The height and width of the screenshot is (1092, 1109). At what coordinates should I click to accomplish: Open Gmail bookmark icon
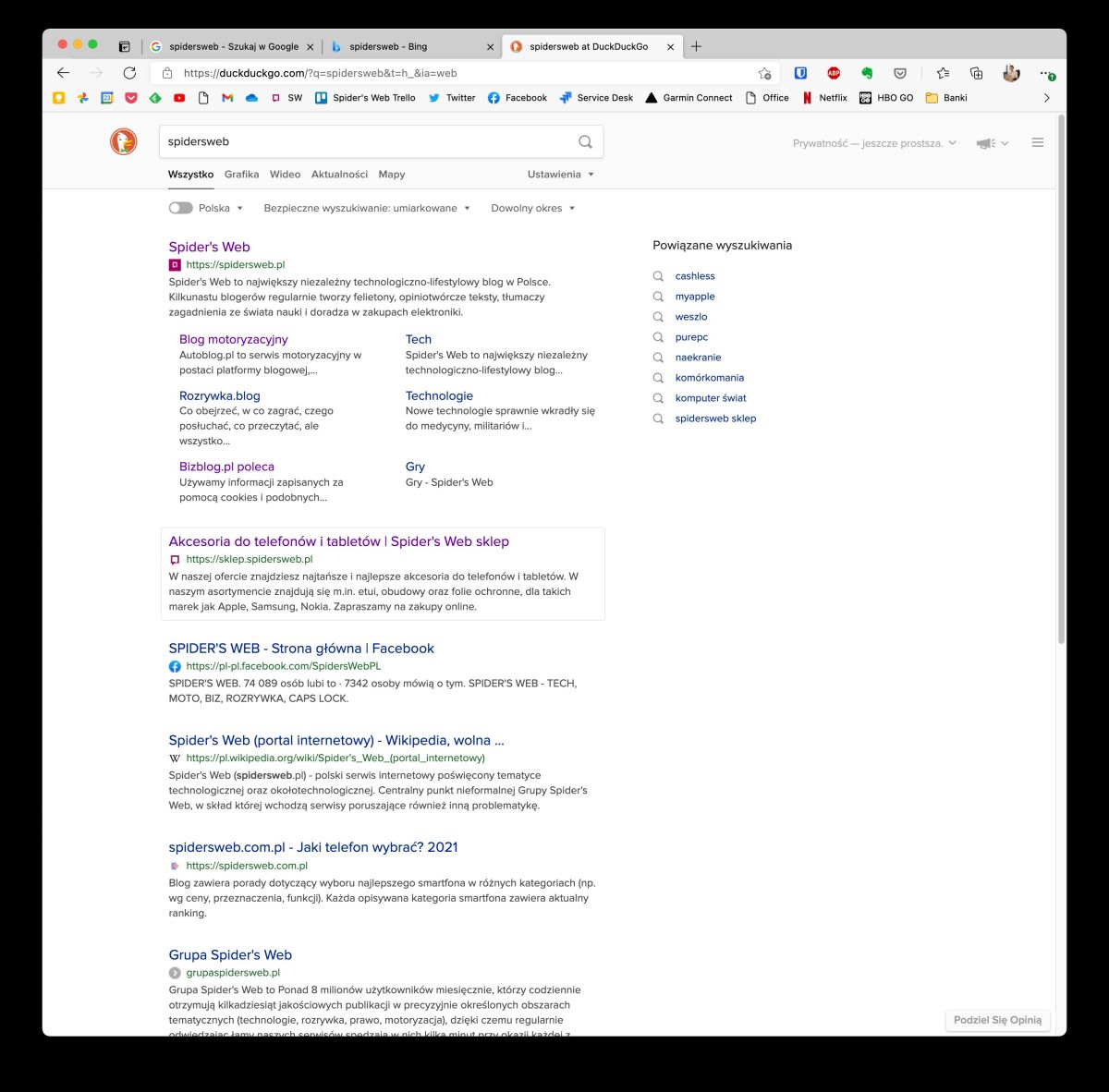point(227,98)
